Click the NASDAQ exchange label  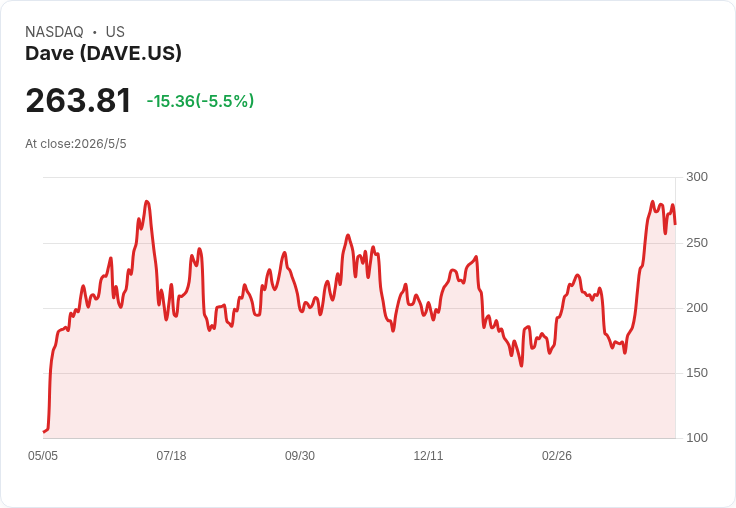(x=54, y=32)
